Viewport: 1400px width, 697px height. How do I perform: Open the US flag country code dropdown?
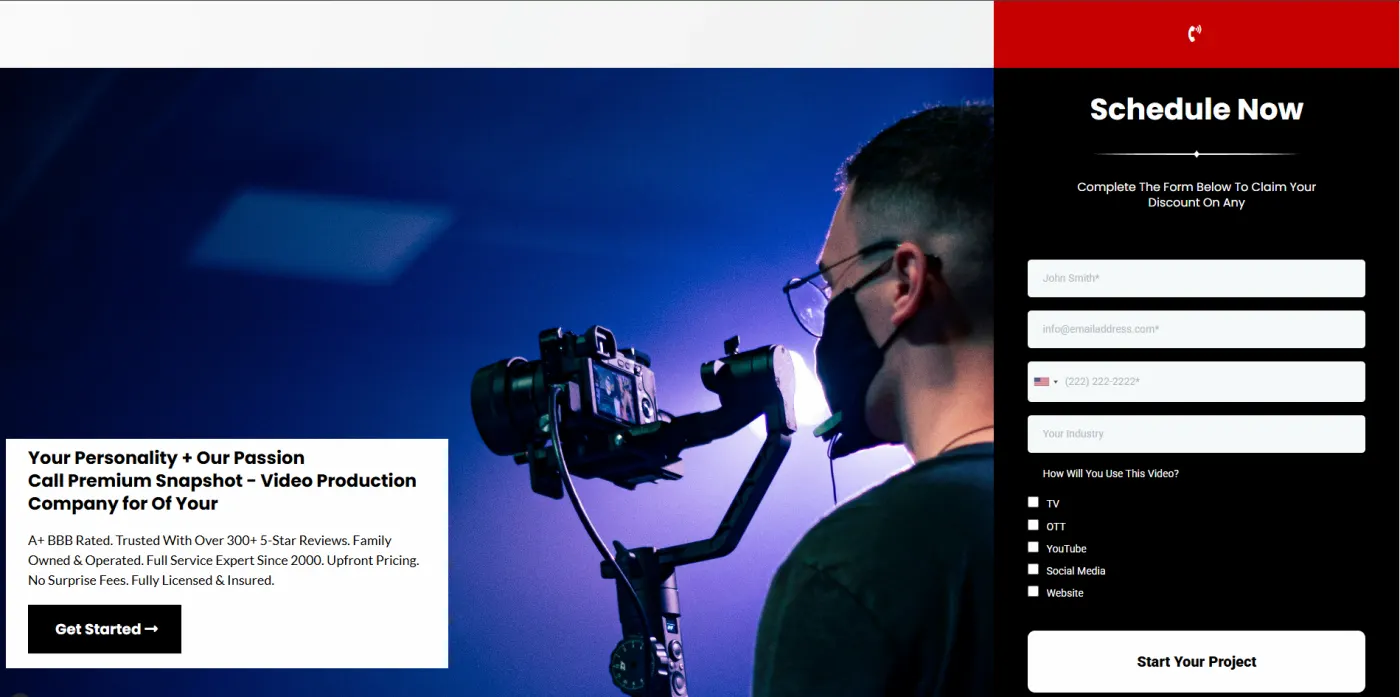tap(1046, 382)
